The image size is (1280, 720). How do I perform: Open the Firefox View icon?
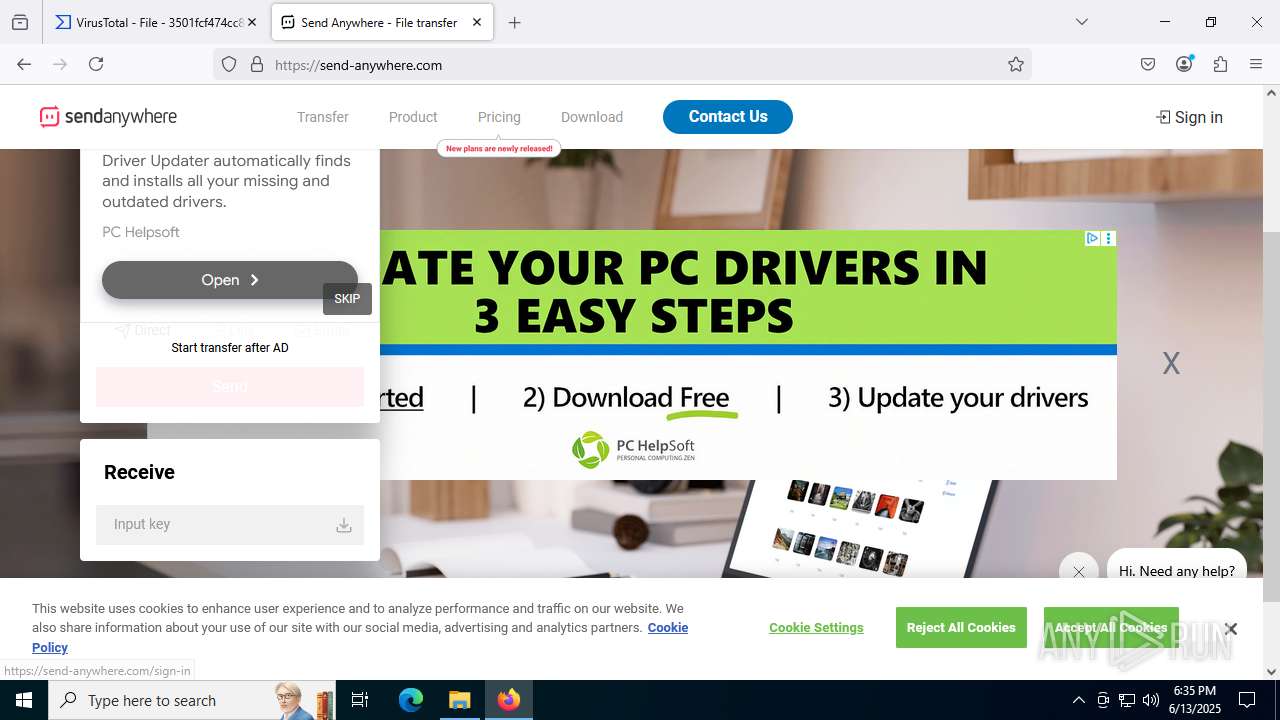click(20, 22)
